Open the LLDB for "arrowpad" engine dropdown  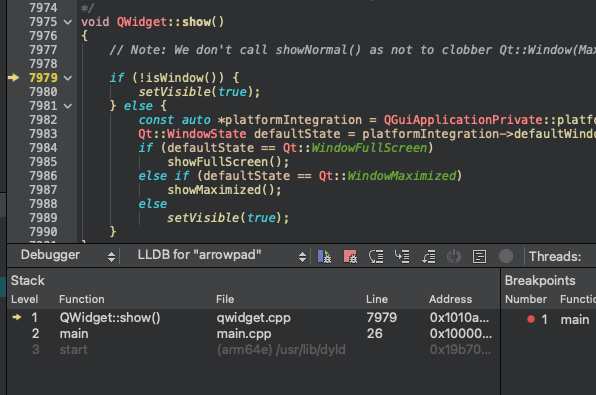[x=221, y=255]
